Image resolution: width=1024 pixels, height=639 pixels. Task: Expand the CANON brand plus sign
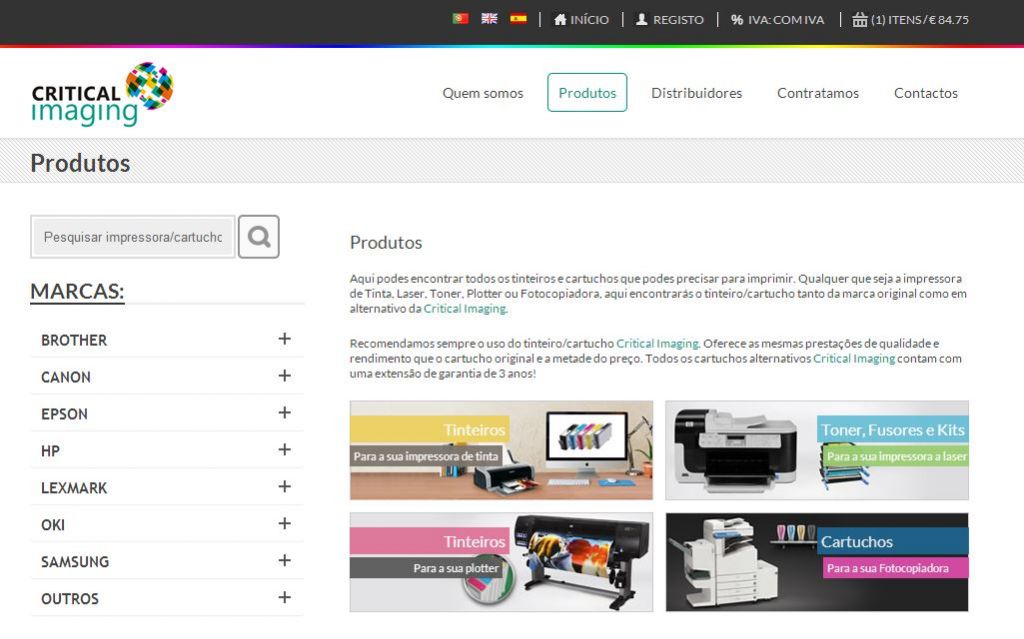coord(284,376)
